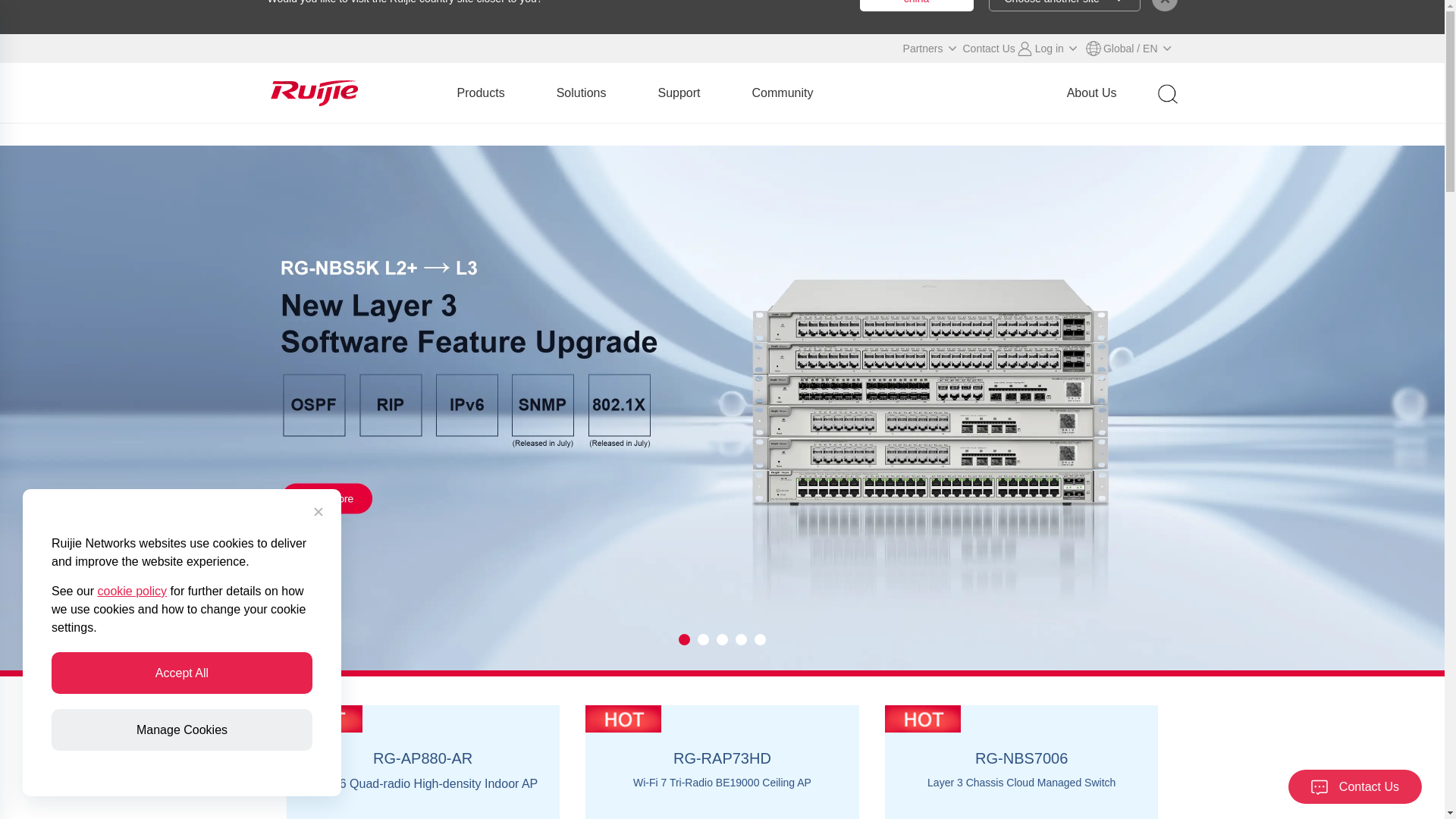This screenshot has width=1456, height=819.
Task: Select the fifth carousel slide dot
Action: 760,640
